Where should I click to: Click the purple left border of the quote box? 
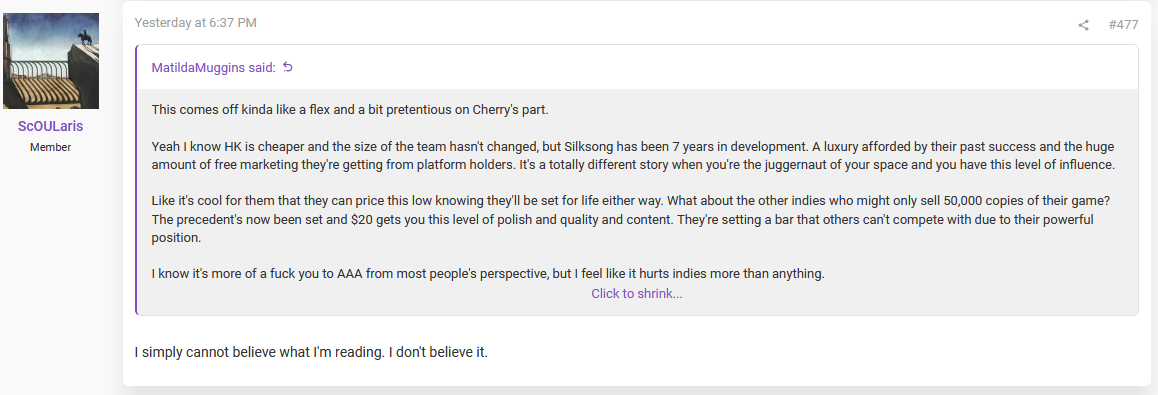tap(137, 179)
